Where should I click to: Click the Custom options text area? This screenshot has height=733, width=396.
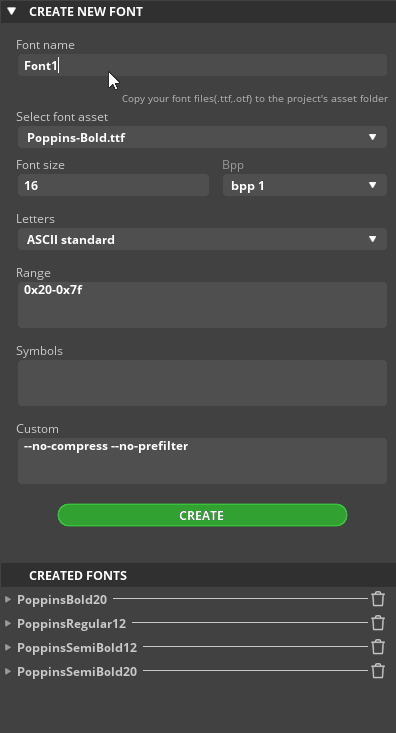click(202, 461)
